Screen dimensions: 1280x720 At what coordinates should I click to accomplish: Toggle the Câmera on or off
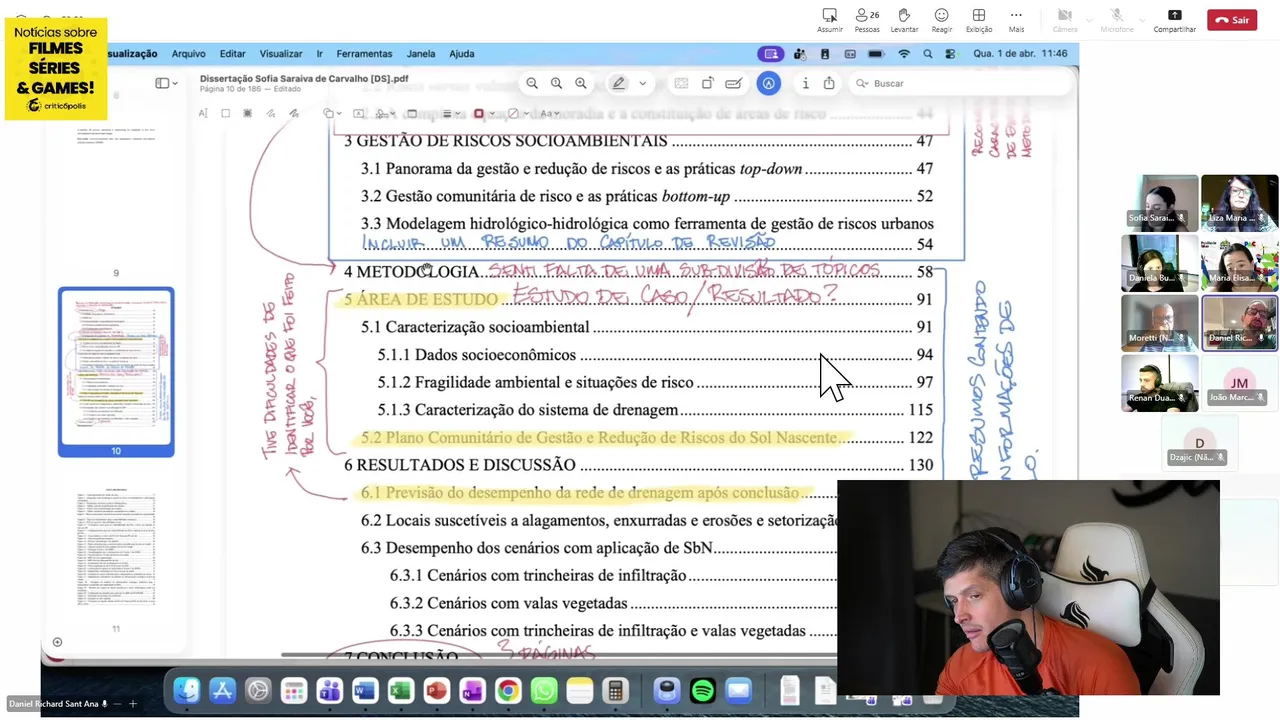pos(1065,20)
